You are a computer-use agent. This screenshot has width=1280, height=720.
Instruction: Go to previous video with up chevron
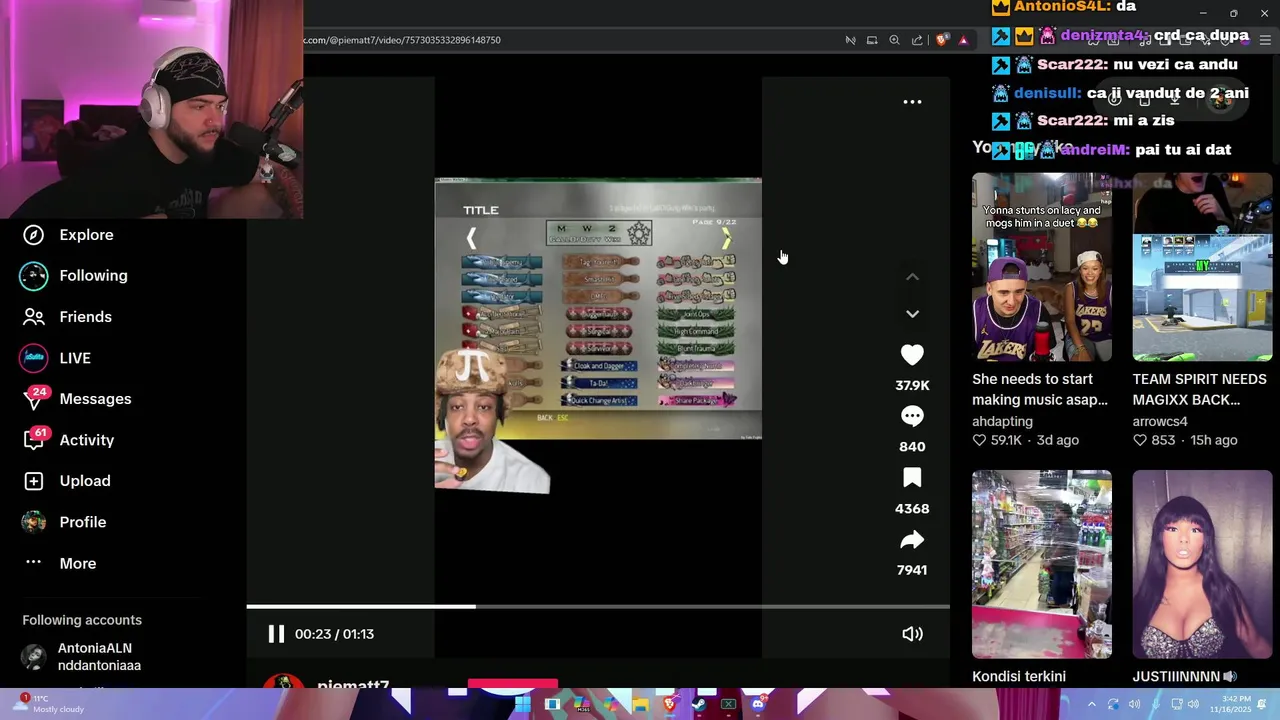pos(912,277)
